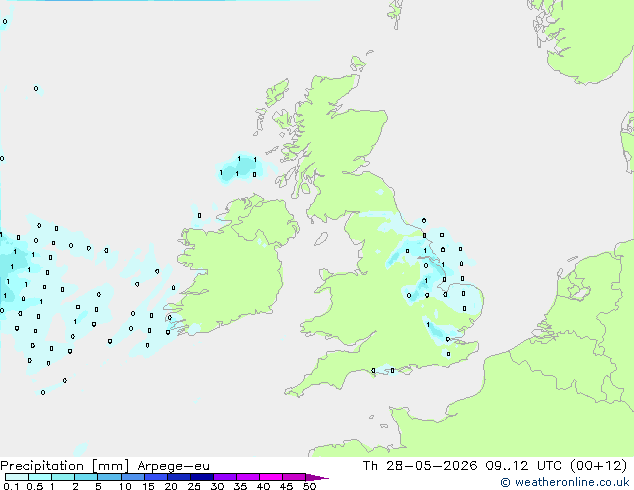Select the legend swatch between 5 and 10
This screenshot has height=490, width=634.
(109, 477)
